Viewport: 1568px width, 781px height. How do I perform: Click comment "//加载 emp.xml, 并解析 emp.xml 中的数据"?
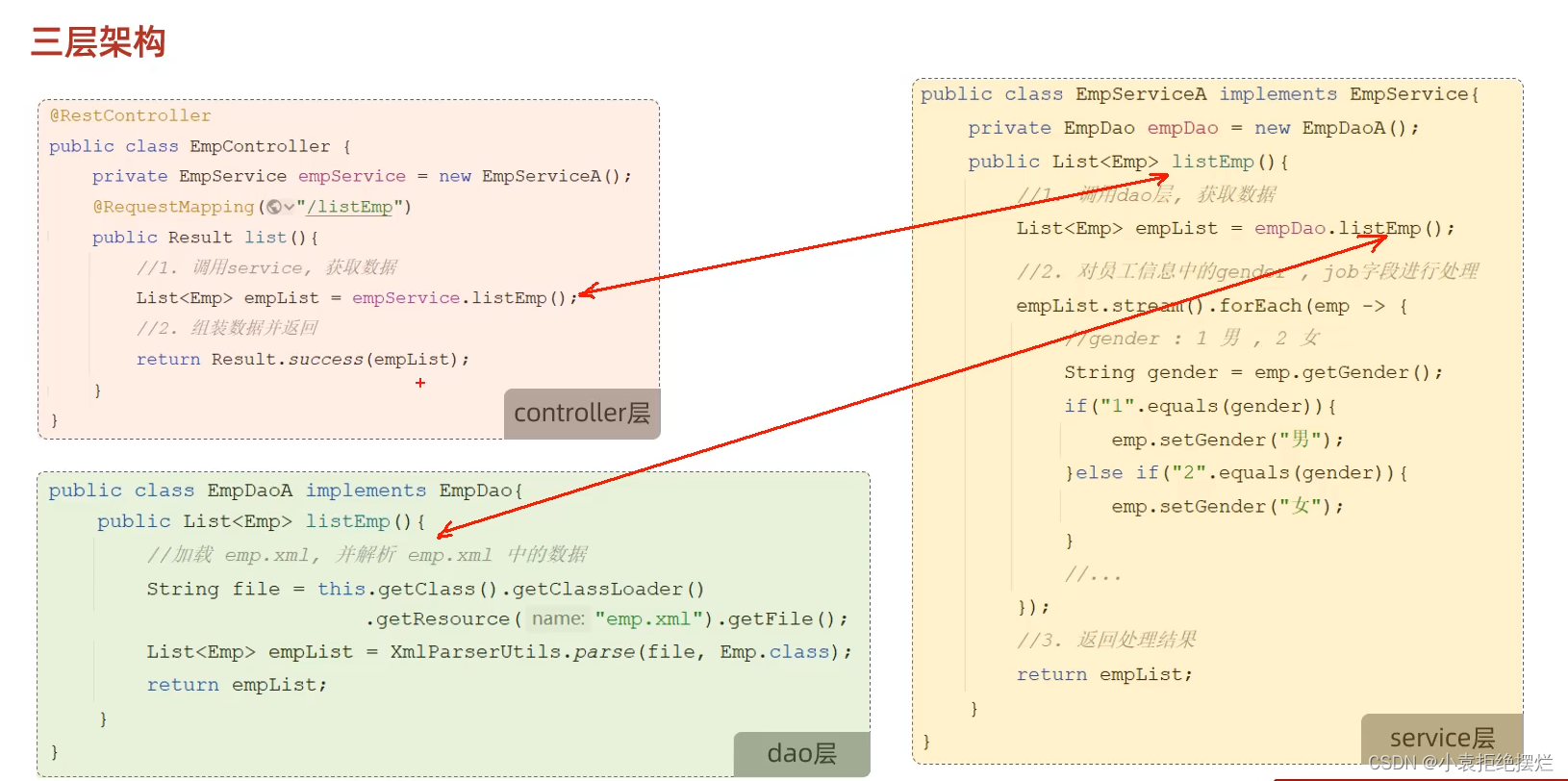pos(367,555)
